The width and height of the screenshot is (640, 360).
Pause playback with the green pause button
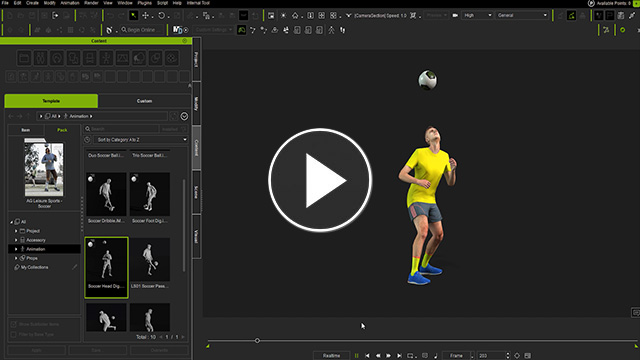click(356, 356)
